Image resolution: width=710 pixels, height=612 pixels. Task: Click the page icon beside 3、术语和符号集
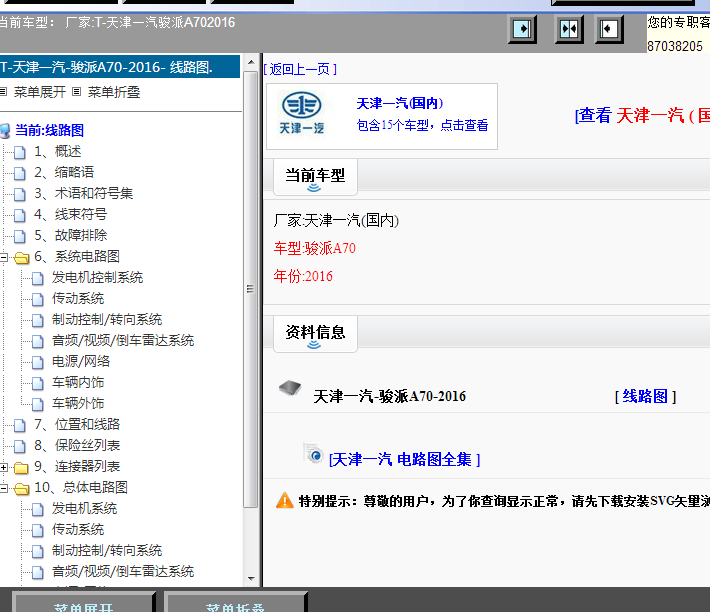click(x=19, y=194)
